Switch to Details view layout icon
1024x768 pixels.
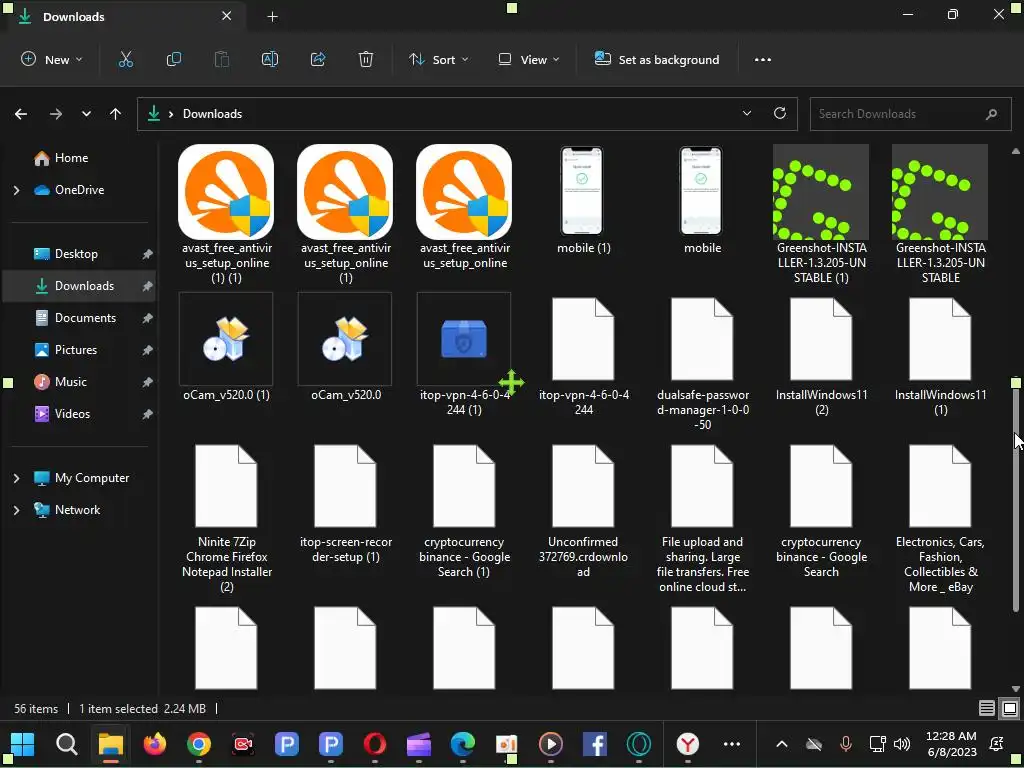[x=986, y=709]
